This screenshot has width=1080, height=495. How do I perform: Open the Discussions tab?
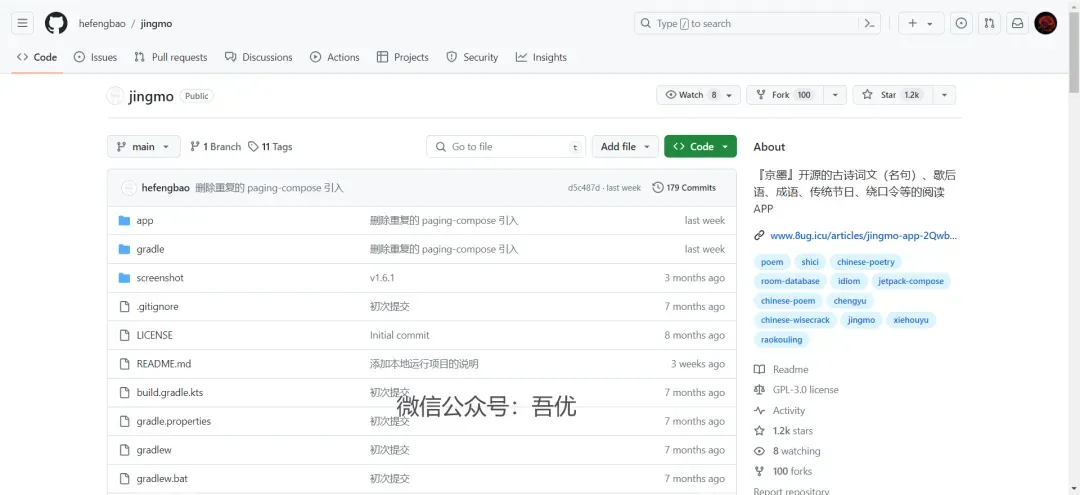[x=259, y=57]
